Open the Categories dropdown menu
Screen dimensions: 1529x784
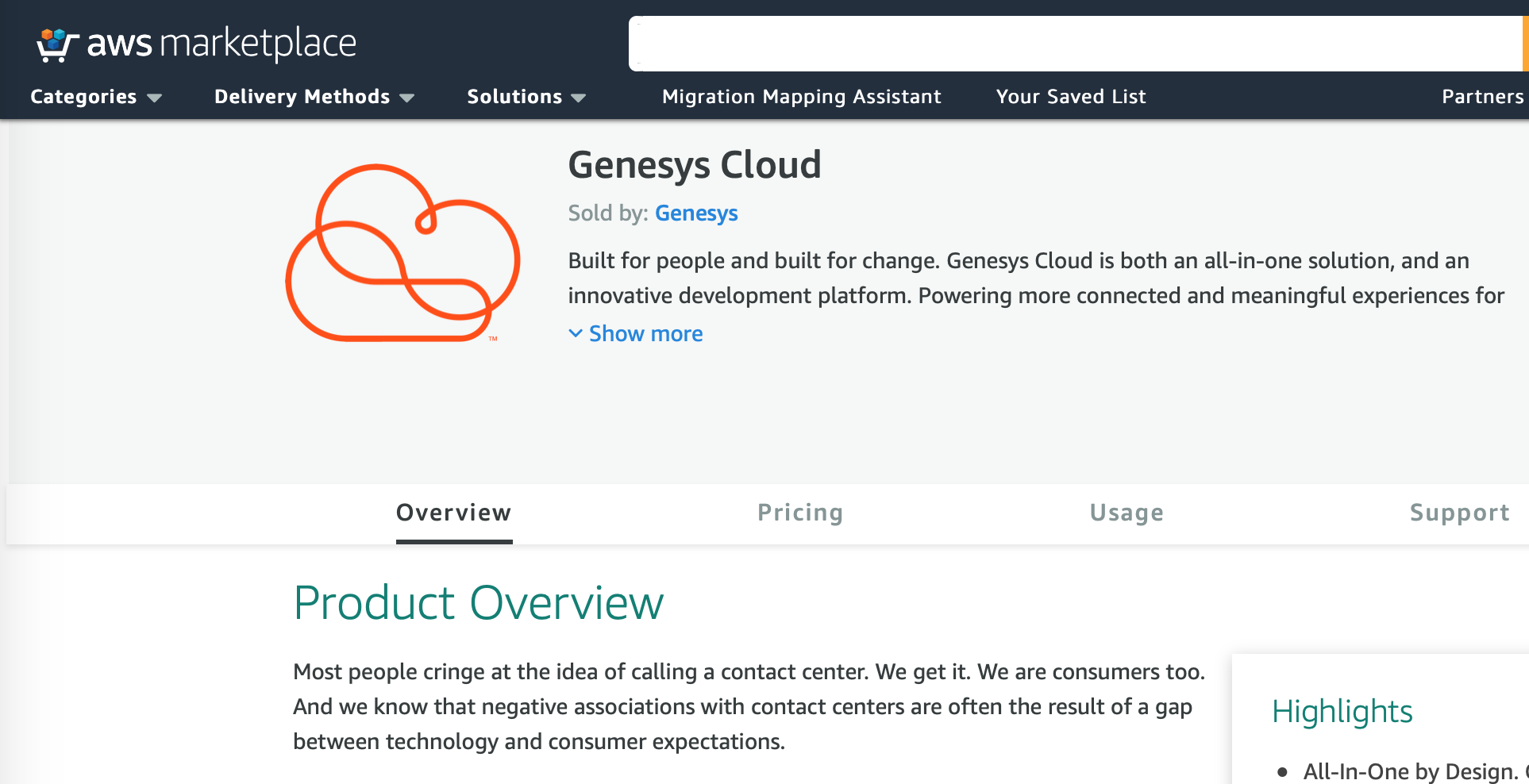[x=96, y=97]
